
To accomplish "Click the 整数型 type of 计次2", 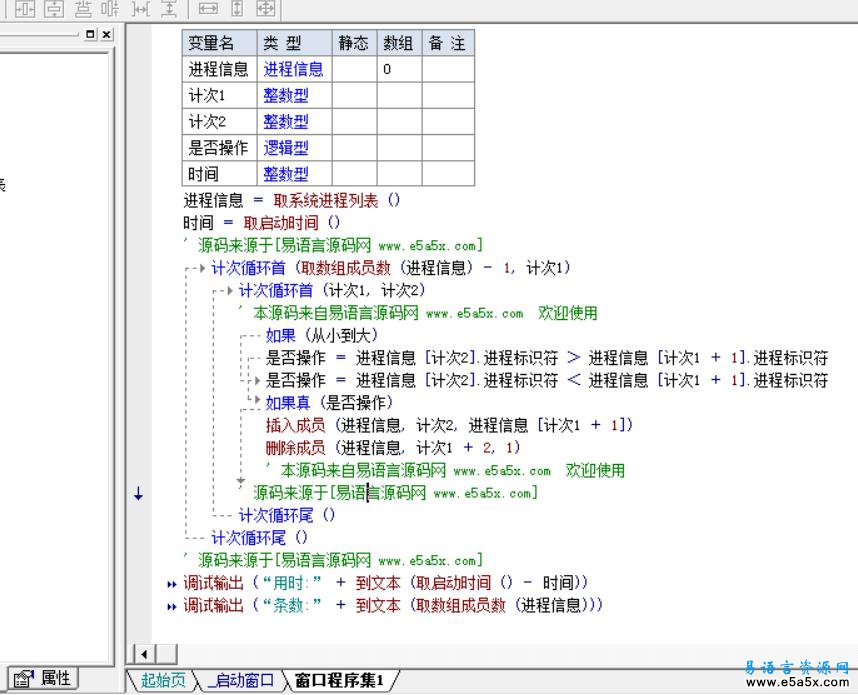I will click(x=286, y=121).
